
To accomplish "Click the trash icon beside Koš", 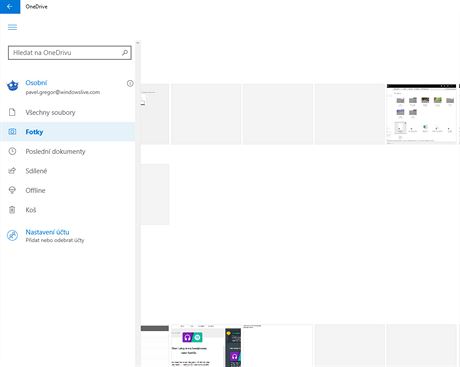I will [12, 210].
